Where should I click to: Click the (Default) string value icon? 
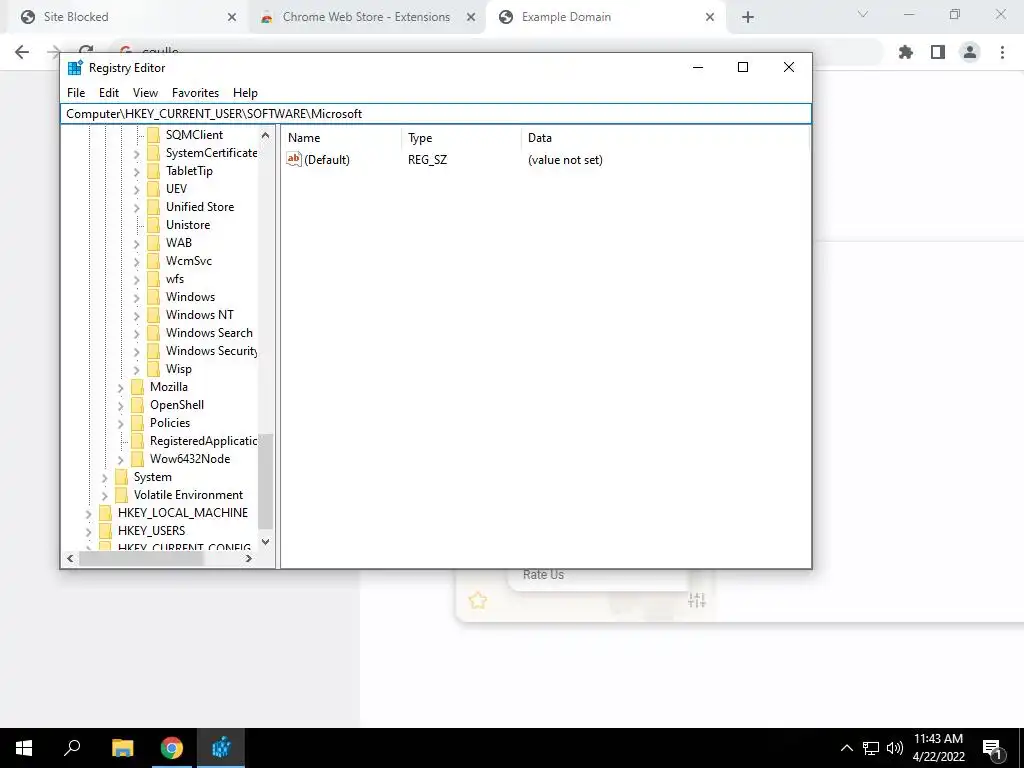294,159
